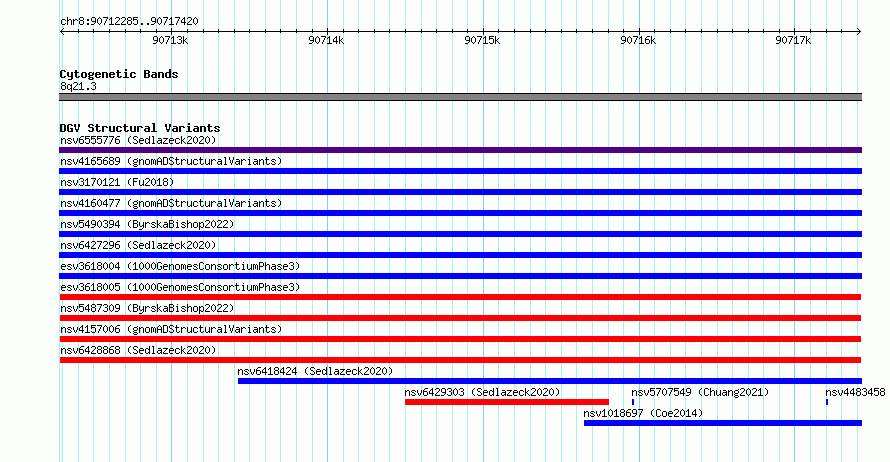Click the nsv4160477 (gnomADStructuralVariants) label
890x462 pixels.
tap(171, 203)
